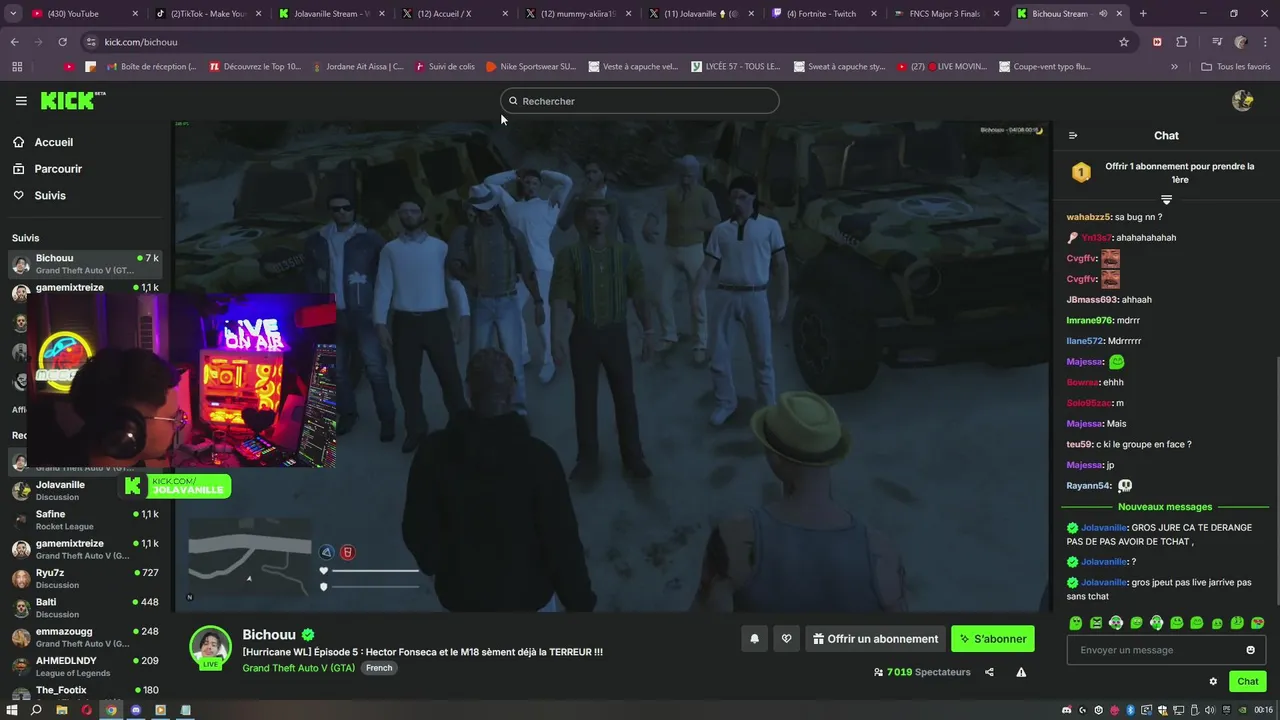
Task: Open the hamburger sidebar menu
Action: pyautogui.click(x=21, y=101)
